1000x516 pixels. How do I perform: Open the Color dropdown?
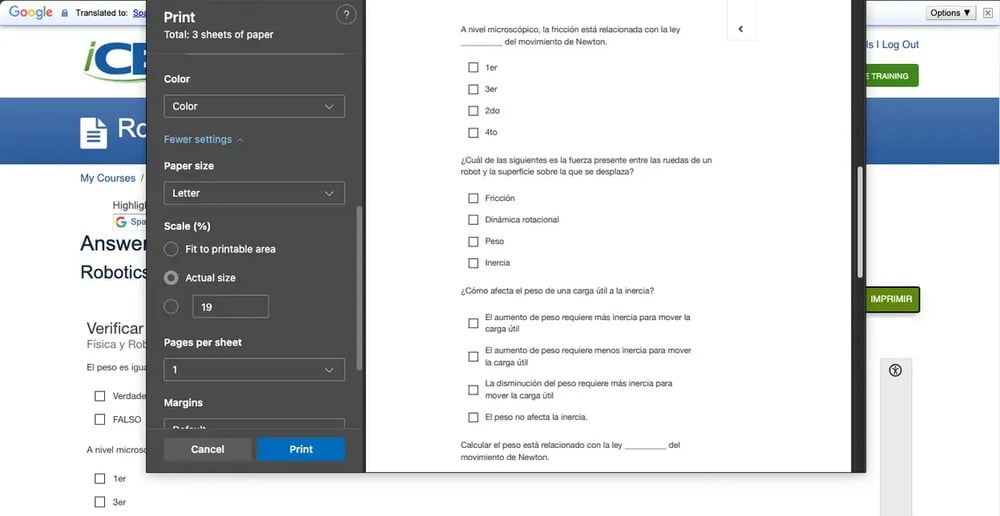pyautogui.click(x=254, y=107)
